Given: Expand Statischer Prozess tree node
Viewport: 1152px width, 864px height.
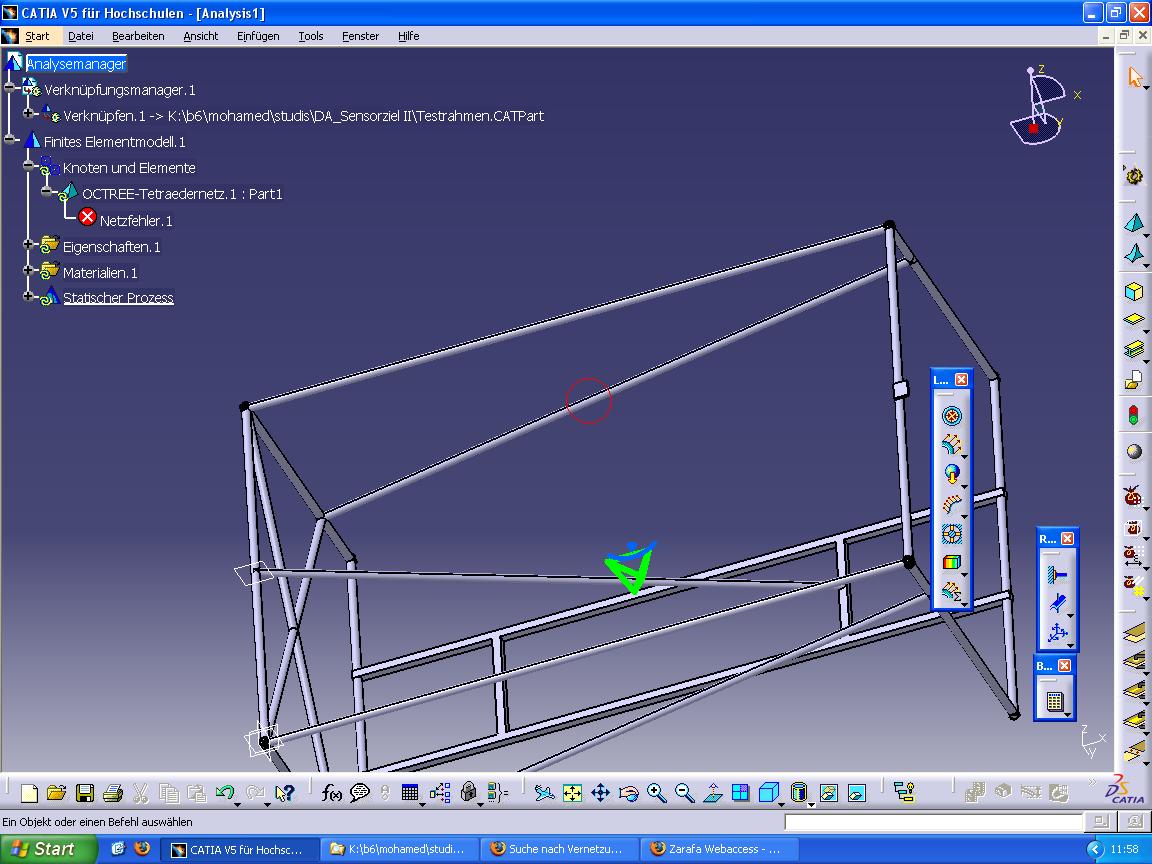Looking at the screenshot, I should coord(29,296).
